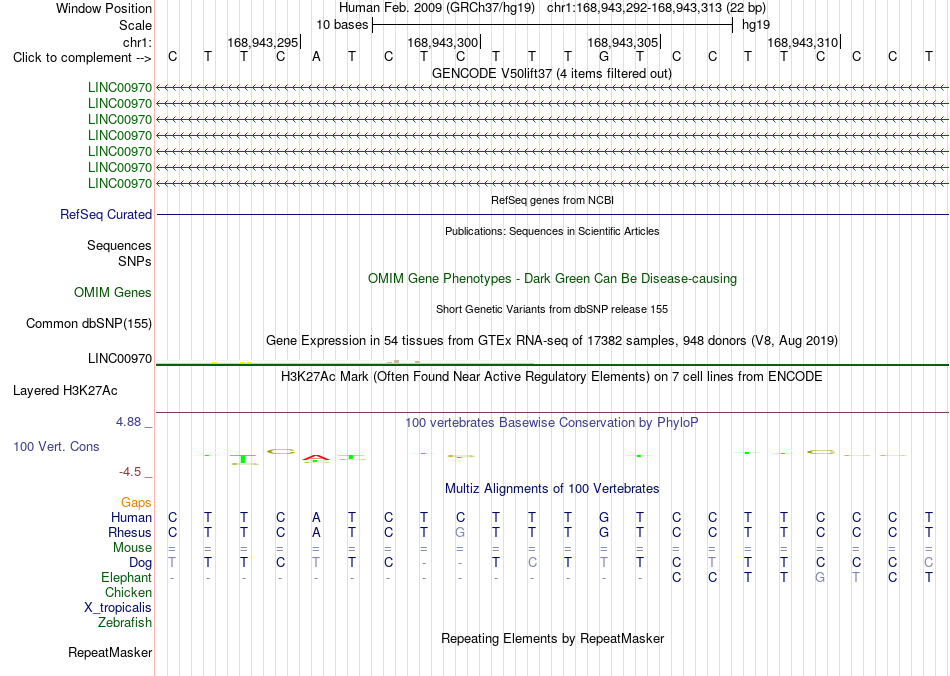Open the 'Repeating Elements by RepeatMasker' title
This screenshot has height=676, width=950.
tap(553, 638)
